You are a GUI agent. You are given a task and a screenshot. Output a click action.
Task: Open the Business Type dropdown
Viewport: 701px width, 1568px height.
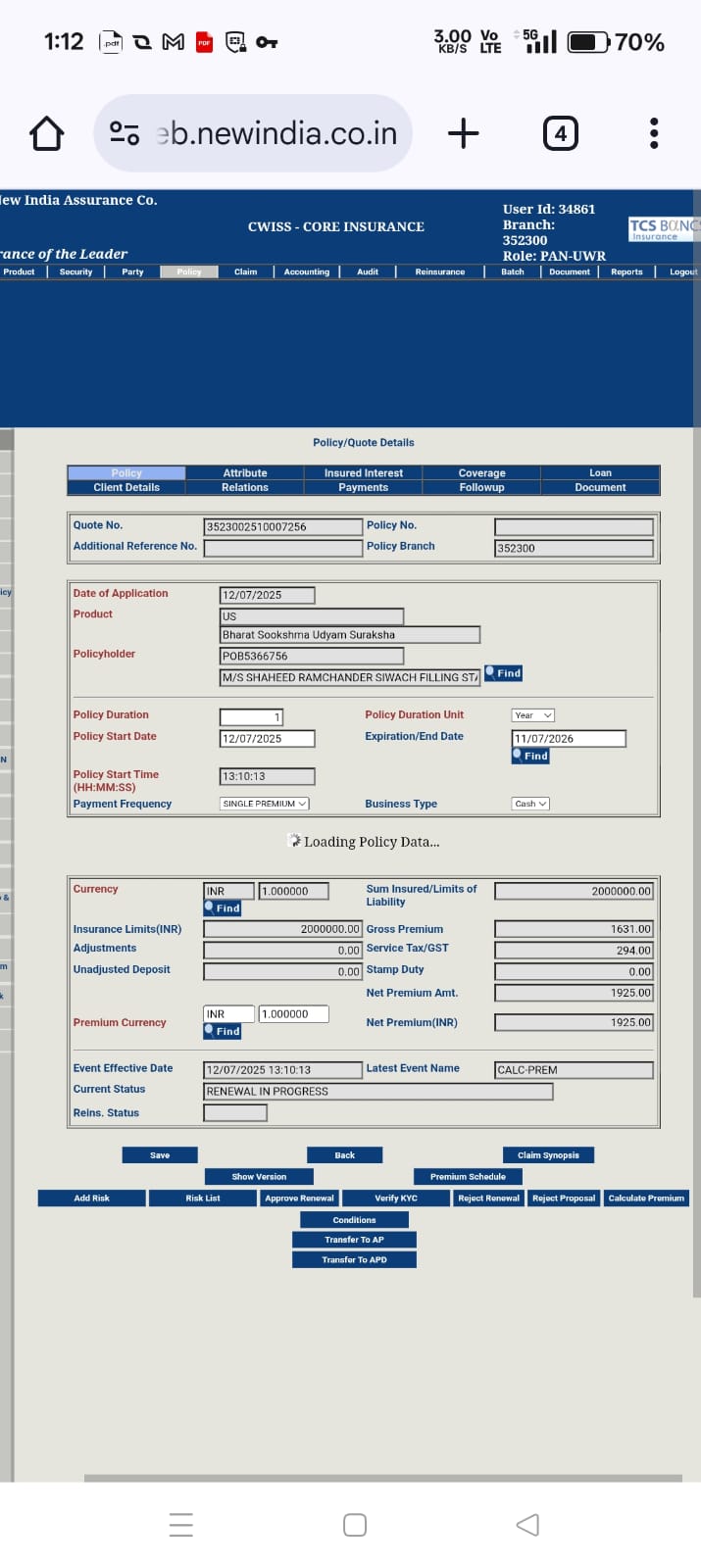pyautogui.click(x=530, y=804)
